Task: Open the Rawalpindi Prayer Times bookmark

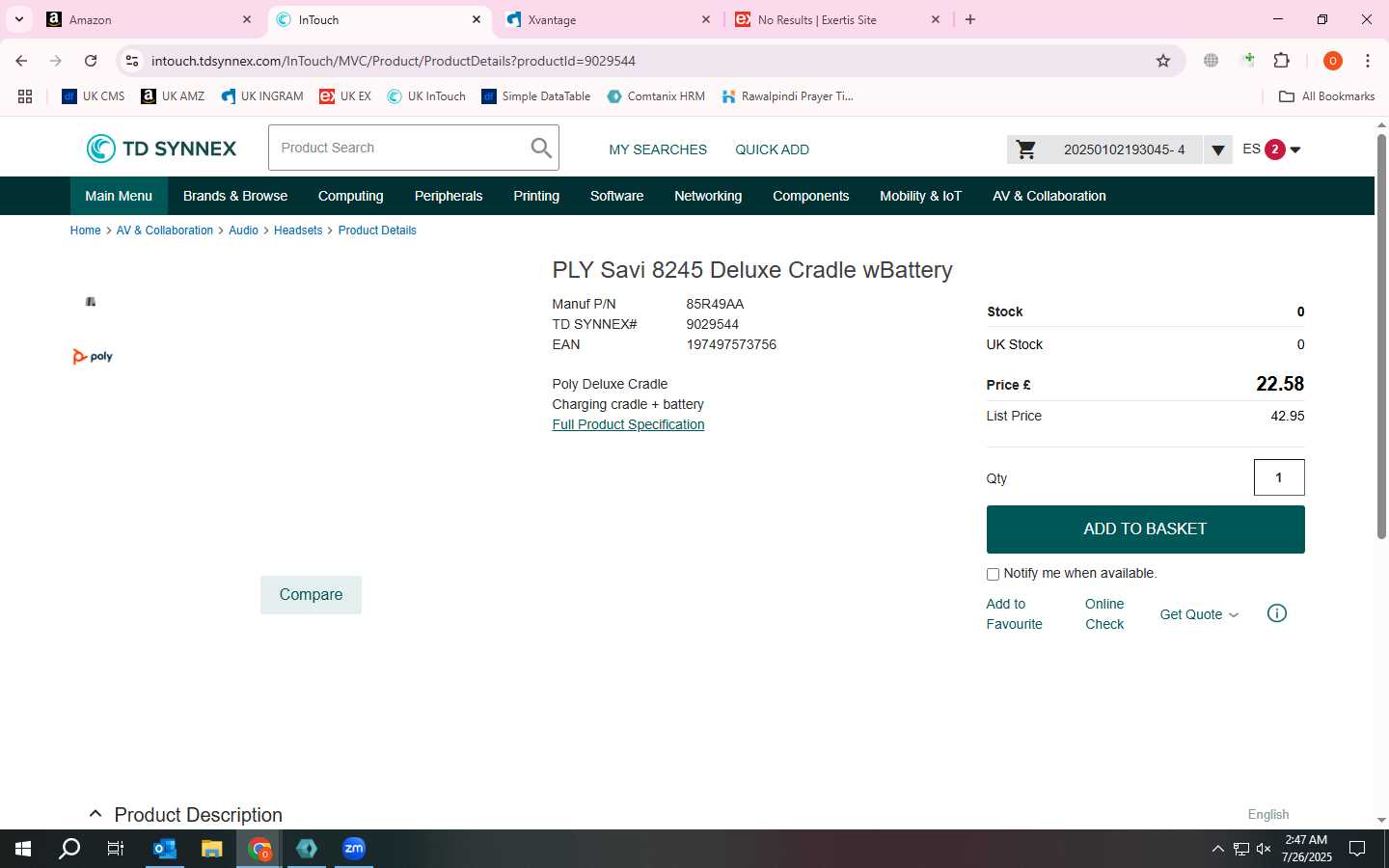Action: tap(787, 96)
